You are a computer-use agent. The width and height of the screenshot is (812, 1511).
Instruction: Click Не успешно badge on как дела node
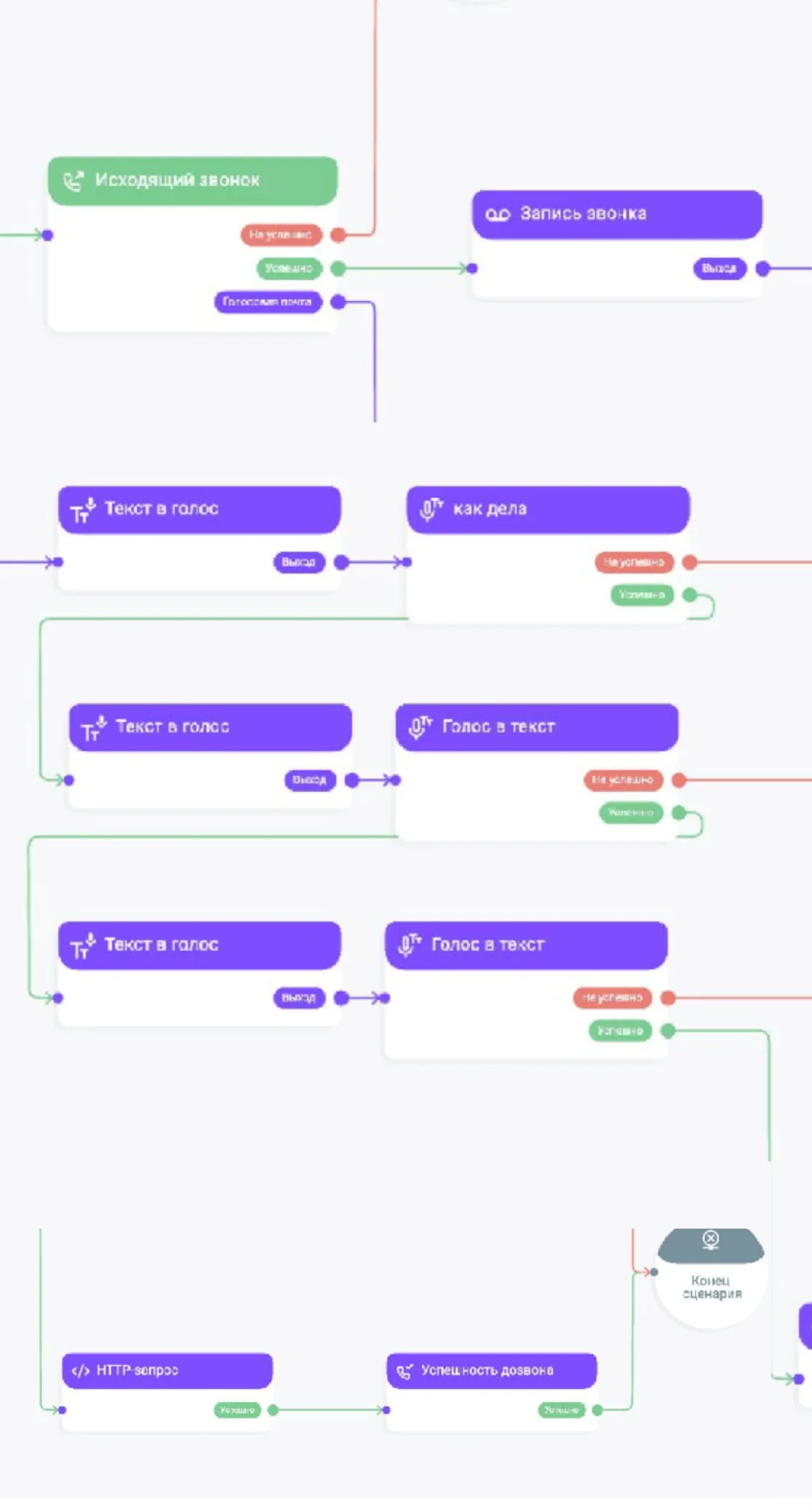coord(634,562)
